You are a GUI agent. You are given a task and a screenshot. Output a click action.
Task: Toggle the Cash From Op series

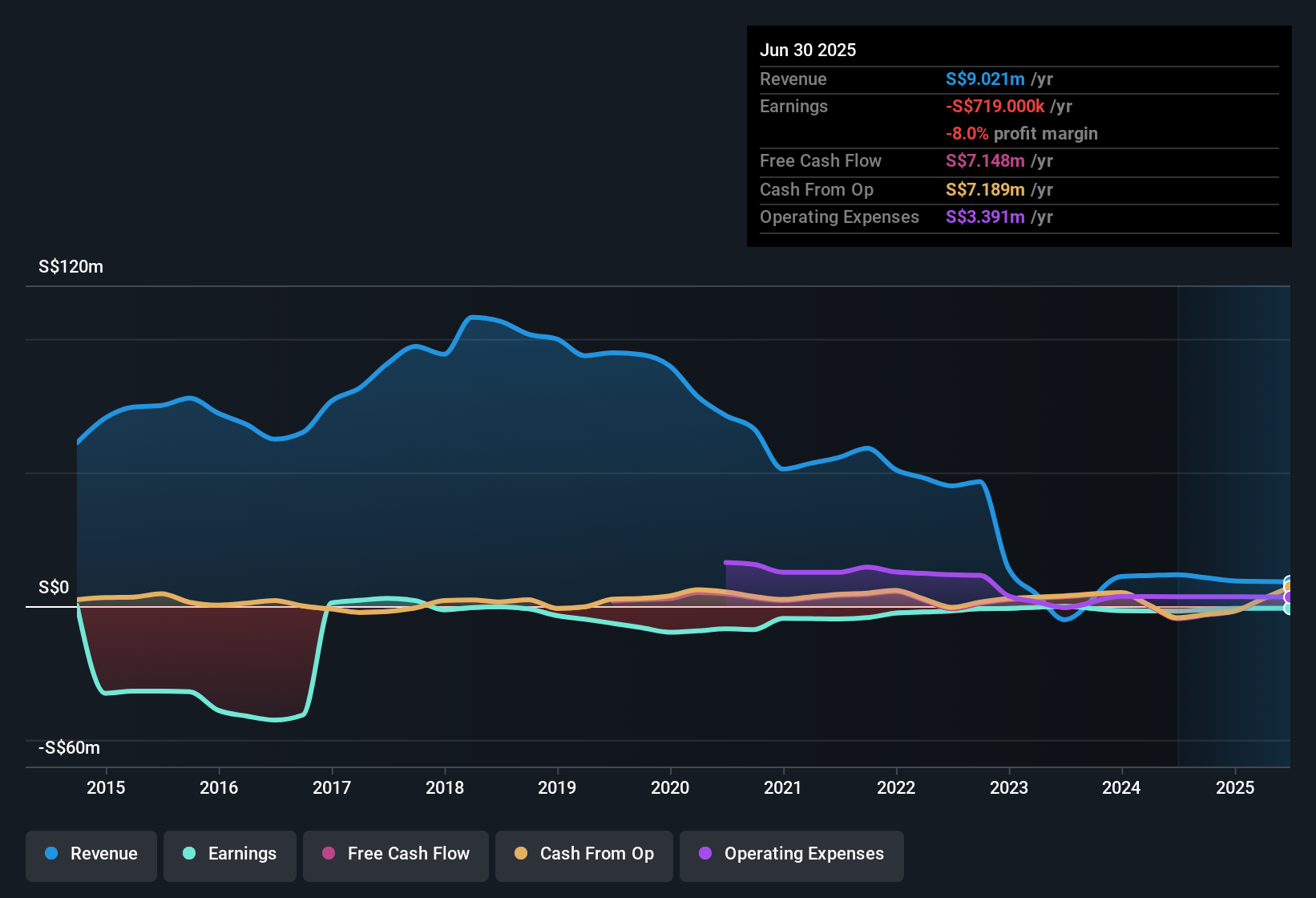(x=584, y=854)
